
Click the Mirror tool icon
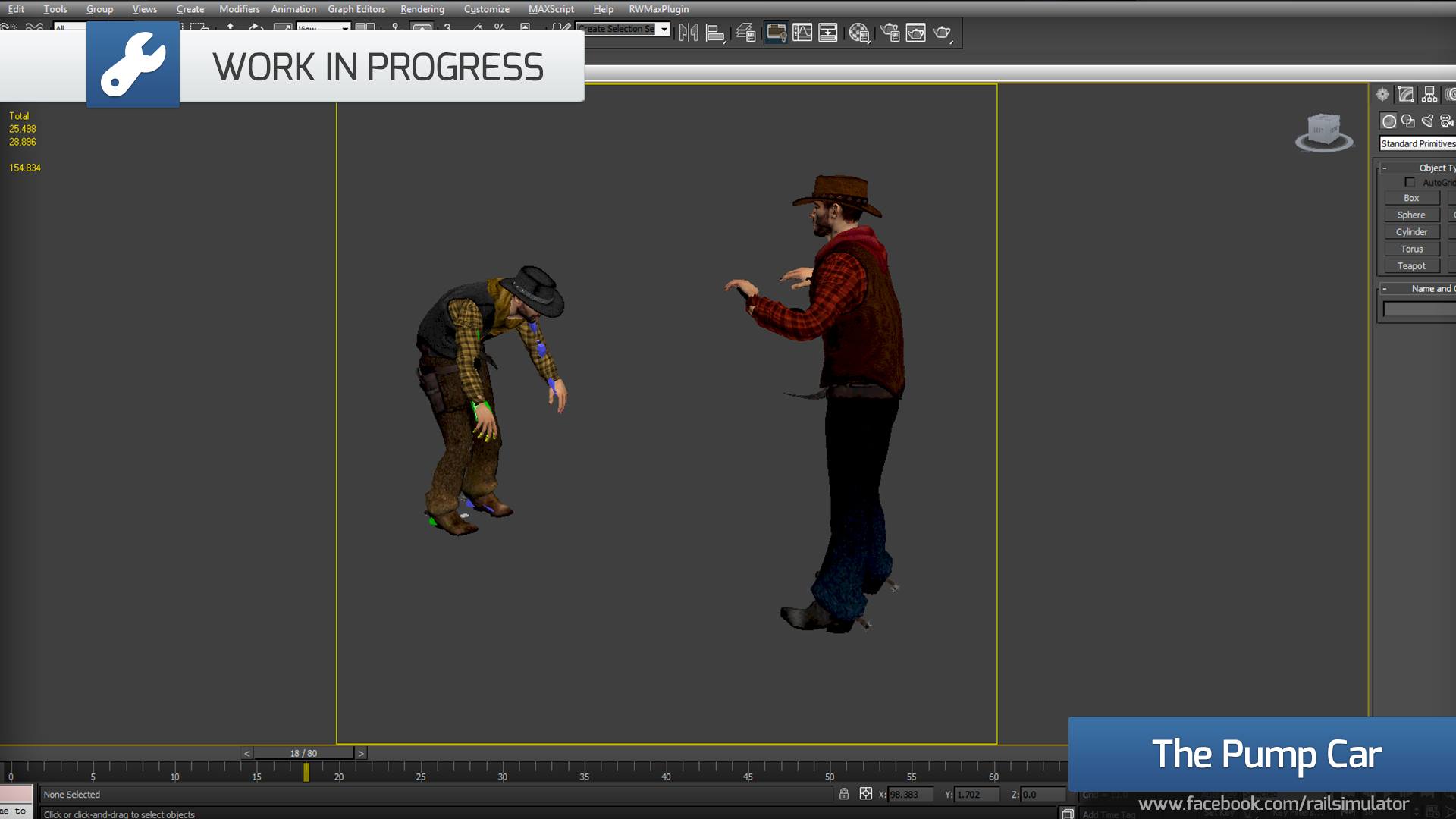click(688, 33)
